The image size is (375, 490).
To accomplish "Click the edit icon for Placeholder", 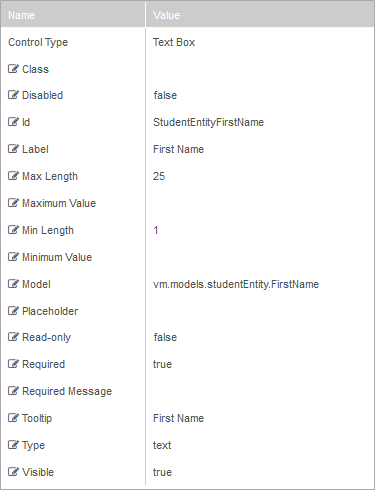I will [x=13, y=311].
